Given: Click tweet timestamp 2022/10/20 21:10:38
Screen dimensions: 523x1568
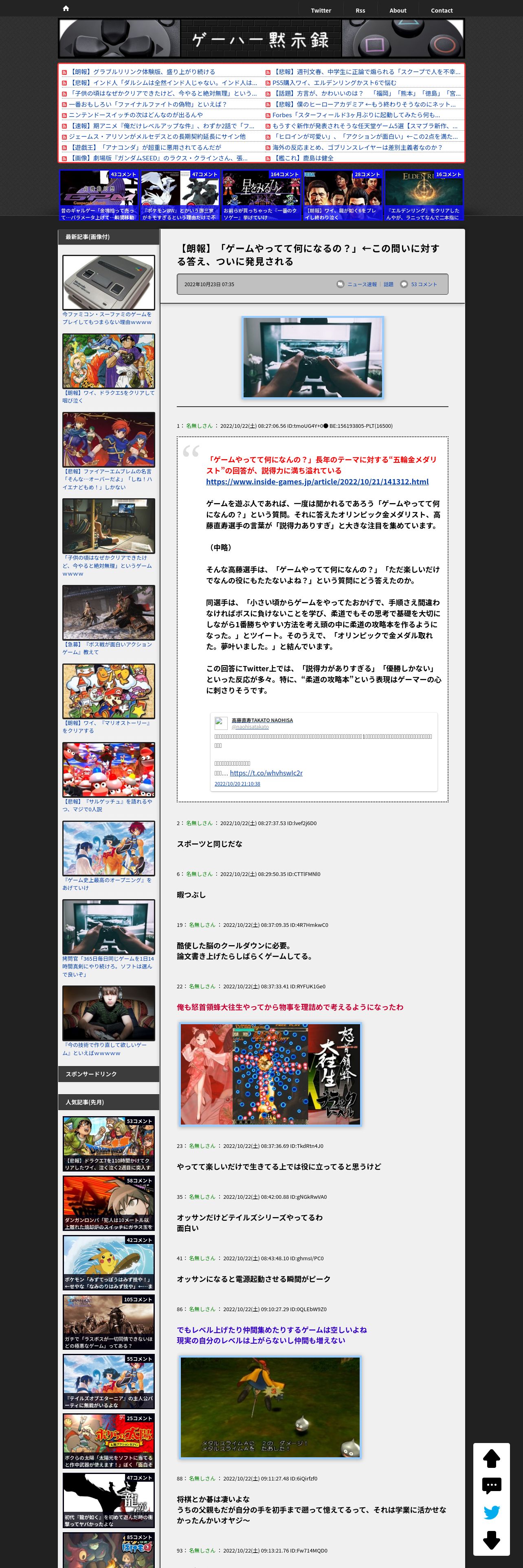Looking at the screenshot, I should pos(237,784).
